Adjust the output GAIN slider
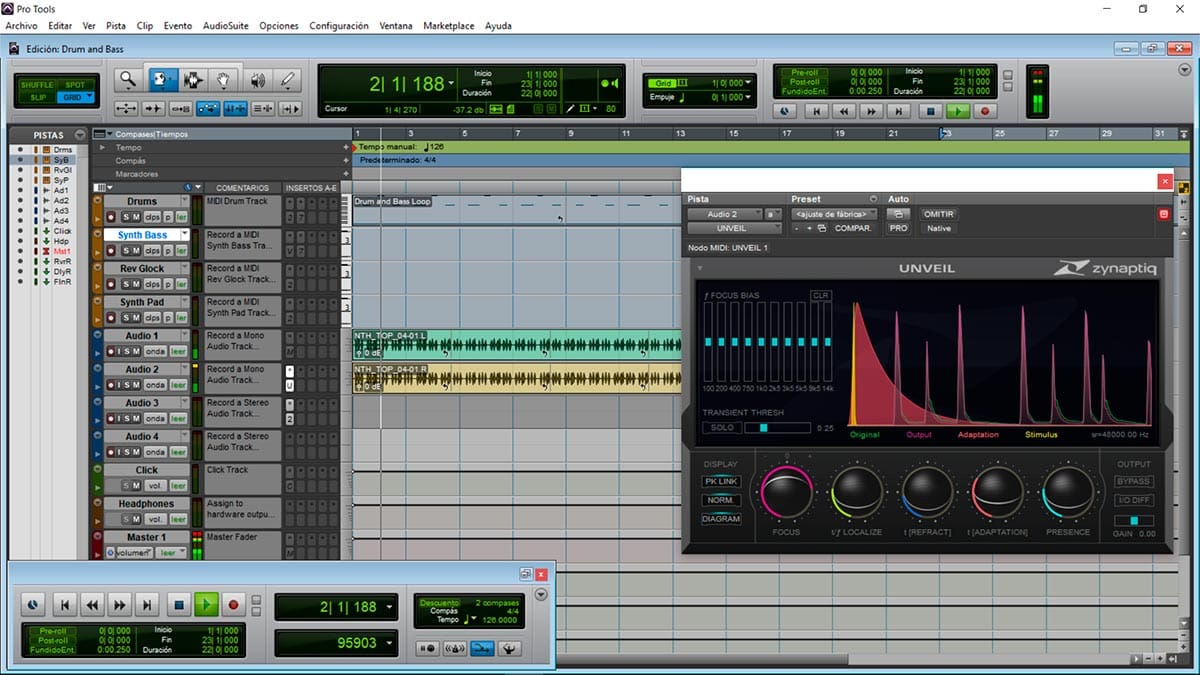 [1133, 521]
